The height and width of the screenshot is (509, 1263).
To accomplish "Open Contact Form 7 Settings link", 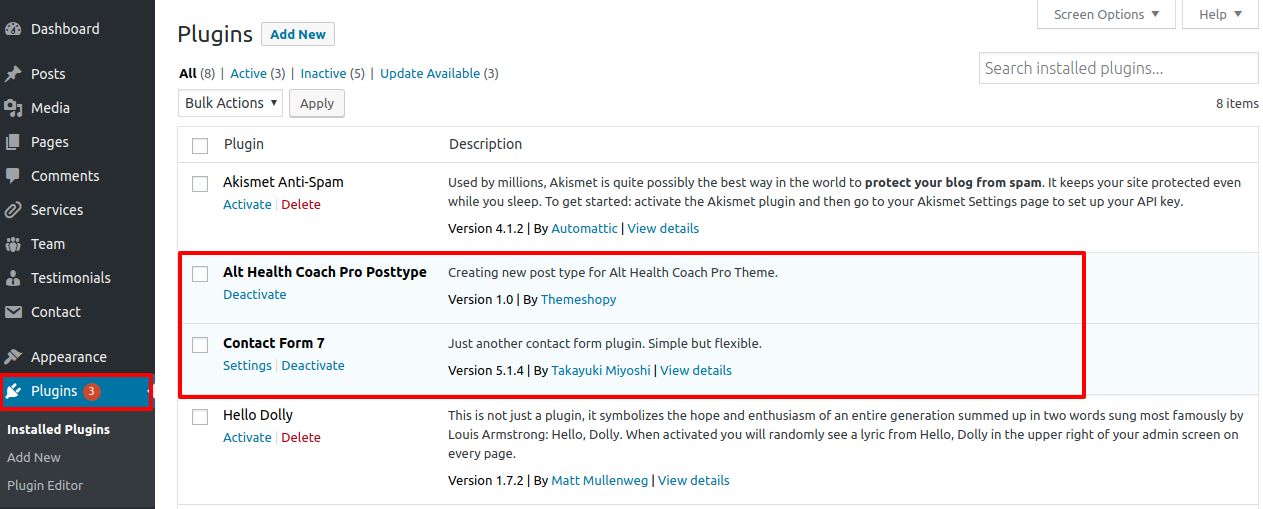I will [x=247, y=365].
